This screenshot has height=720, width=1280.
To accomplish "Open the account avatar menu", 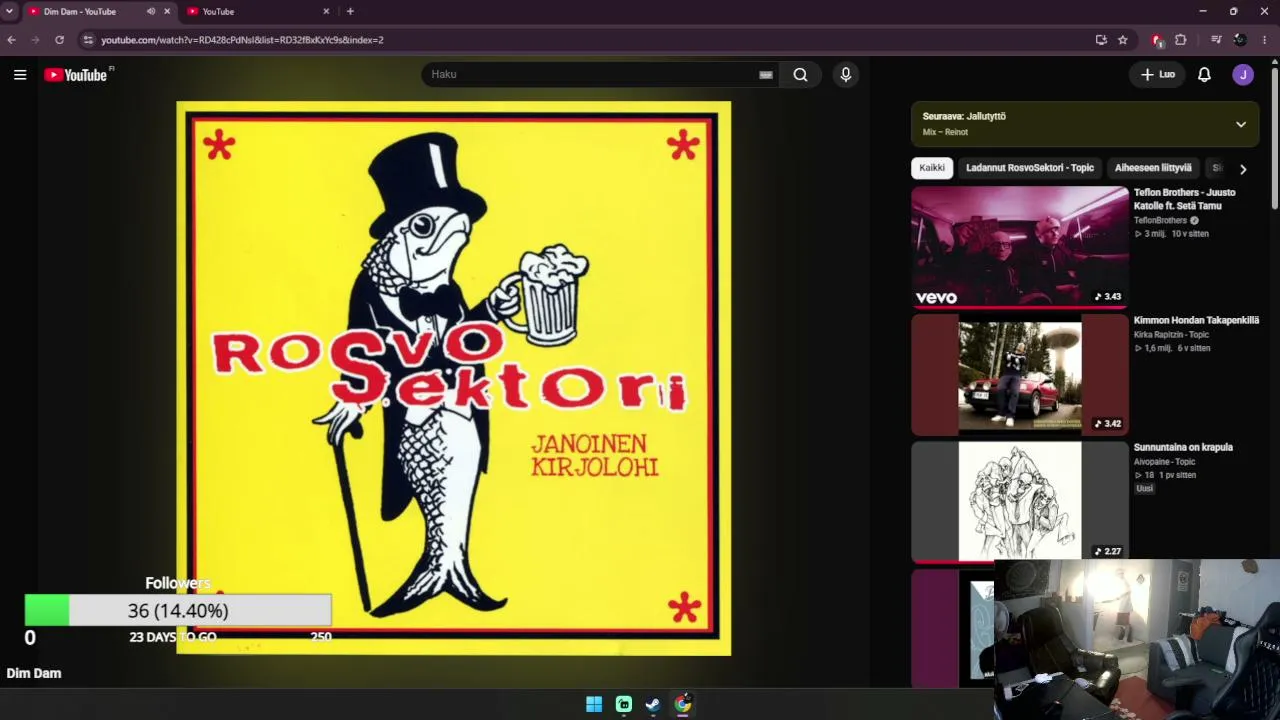I will click(x=1243, y=75).
